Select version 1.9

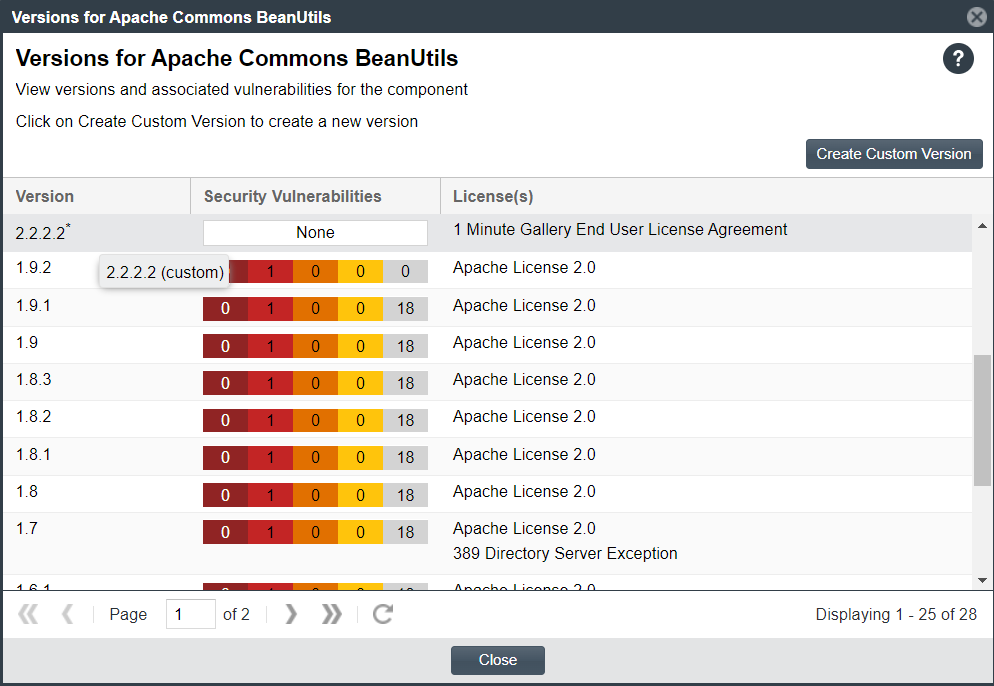tap(27, 342)
